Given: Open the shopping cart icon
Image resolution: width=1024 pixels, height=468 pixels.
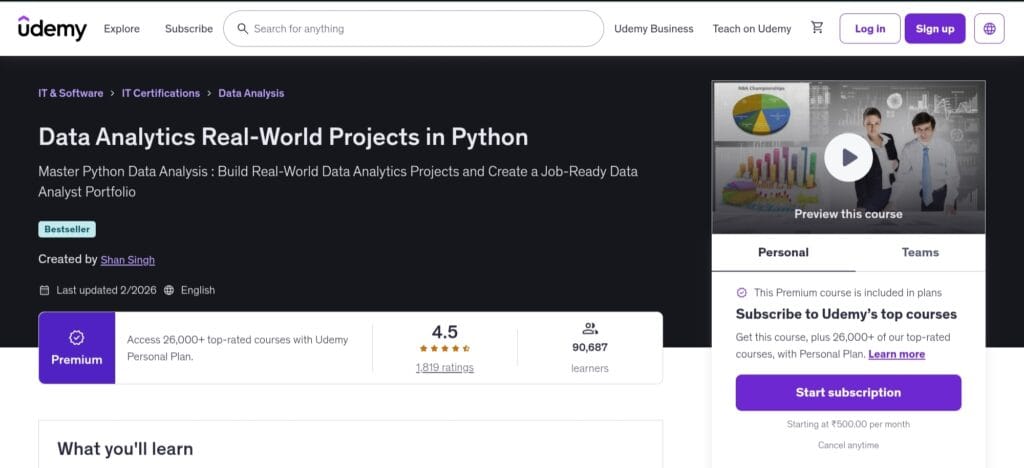Looking at the screenshot, I should (x=817, y=27).
